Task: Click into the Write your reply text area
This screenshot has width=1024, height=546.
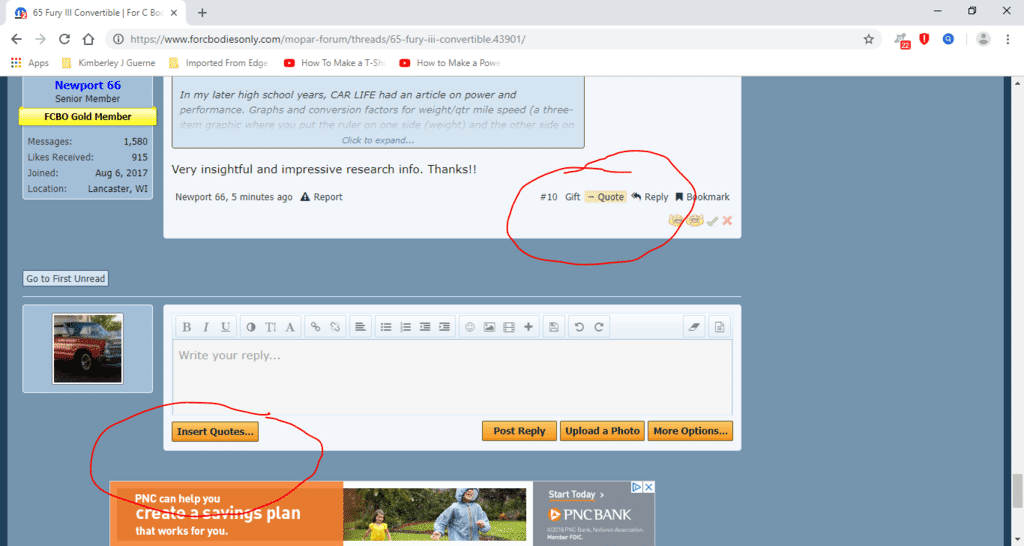Action: 452,375
